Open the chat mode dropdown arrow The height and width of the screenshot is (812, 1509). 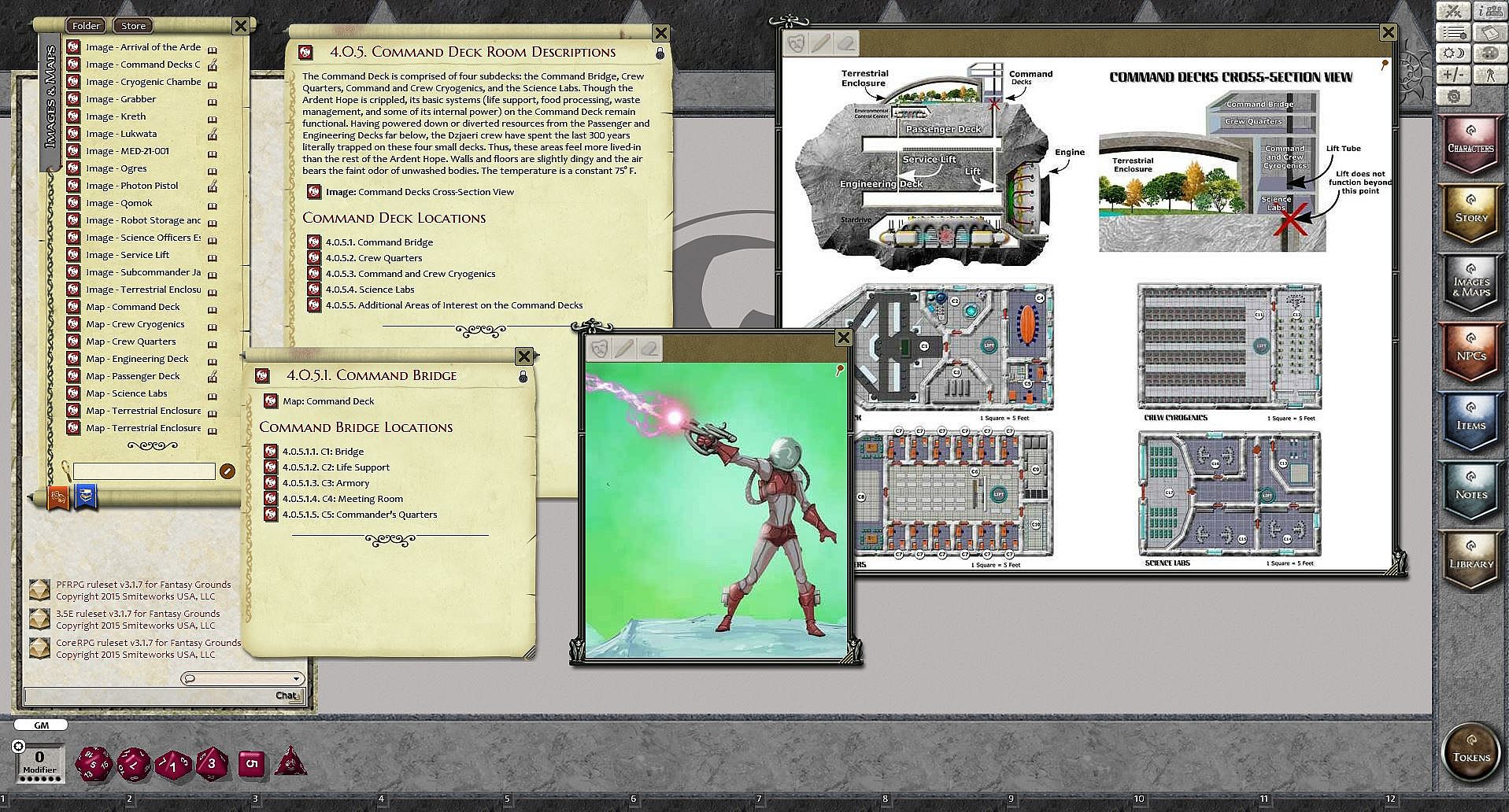coord(296,678)
